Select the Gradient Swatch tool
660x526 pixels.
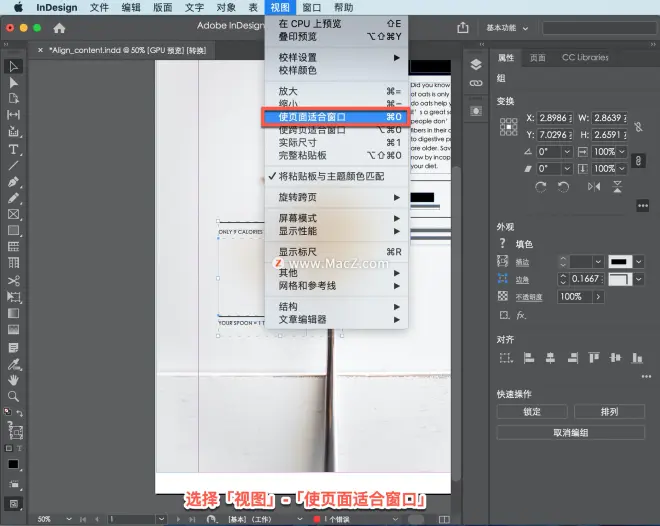pyautogui.click(x=13, y=313)
